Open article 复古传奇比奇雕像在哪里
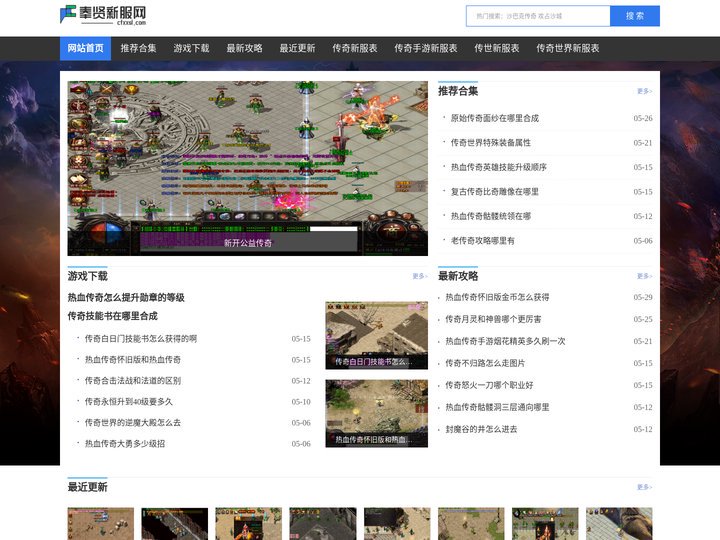The width and height of the screenshot is (720, 540). 495,191
